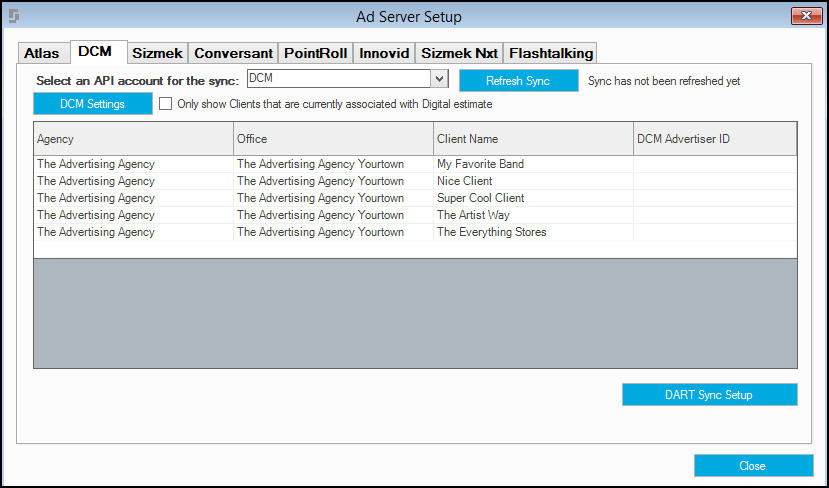Click Agency cell in The Artist Way row
Screen dimensions: 829x488
133,215
